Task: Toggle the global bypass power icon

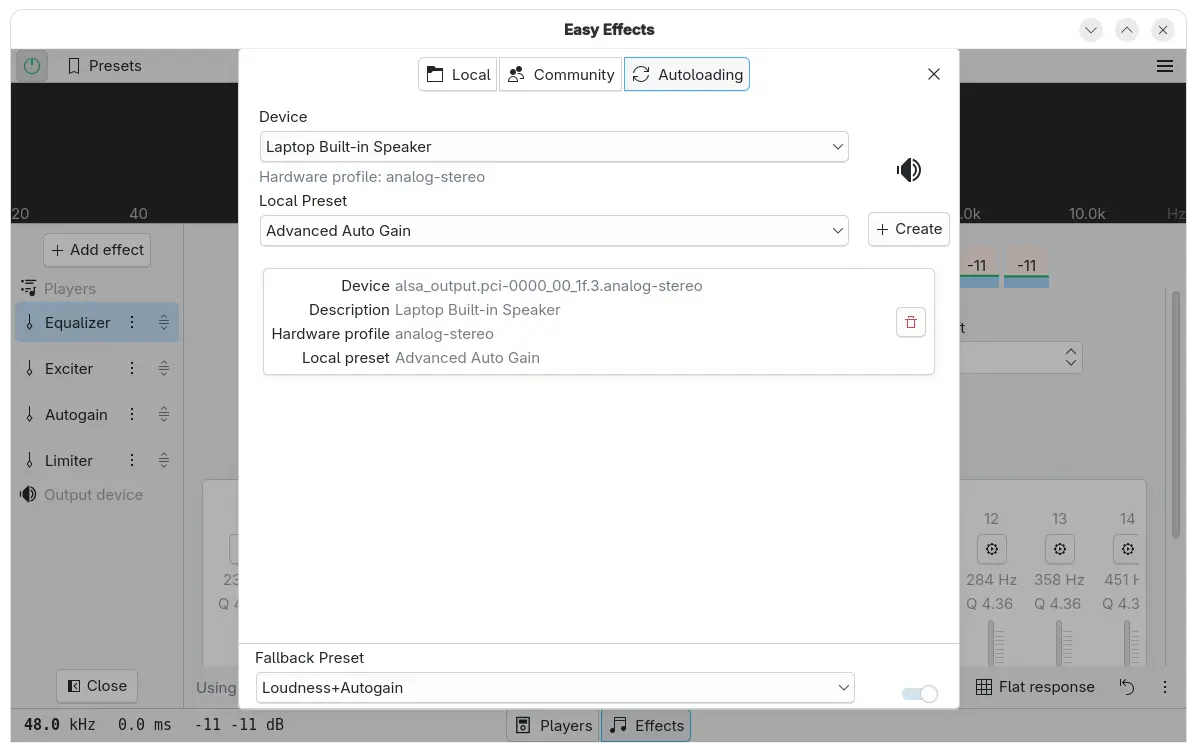Action: [32, 66]
